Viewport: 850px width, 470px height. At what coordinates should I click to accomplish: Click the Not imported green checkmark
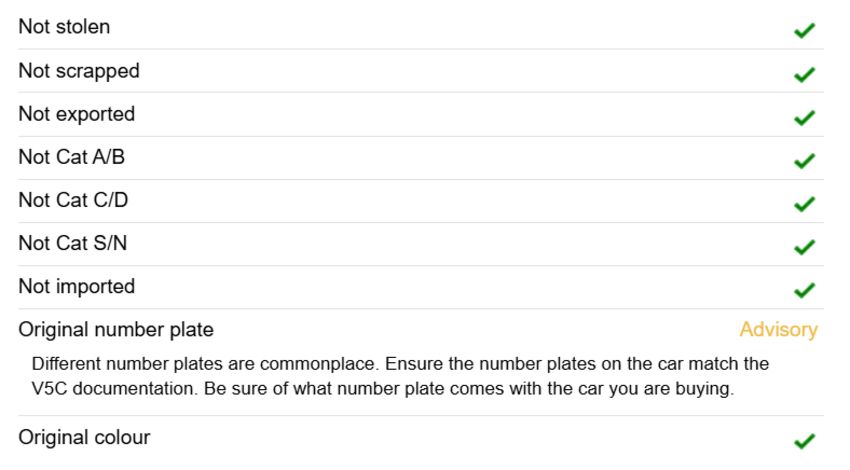(x=804, y=290)
